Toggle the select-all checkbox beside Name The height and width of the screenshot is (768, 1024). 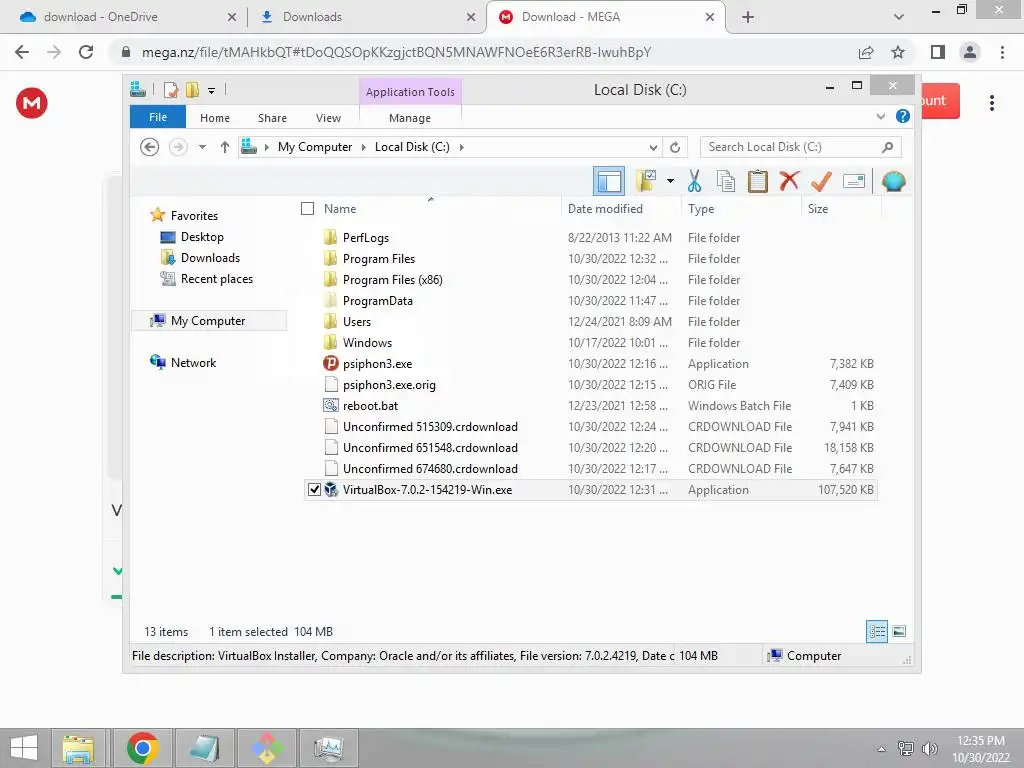pos(308,208)
